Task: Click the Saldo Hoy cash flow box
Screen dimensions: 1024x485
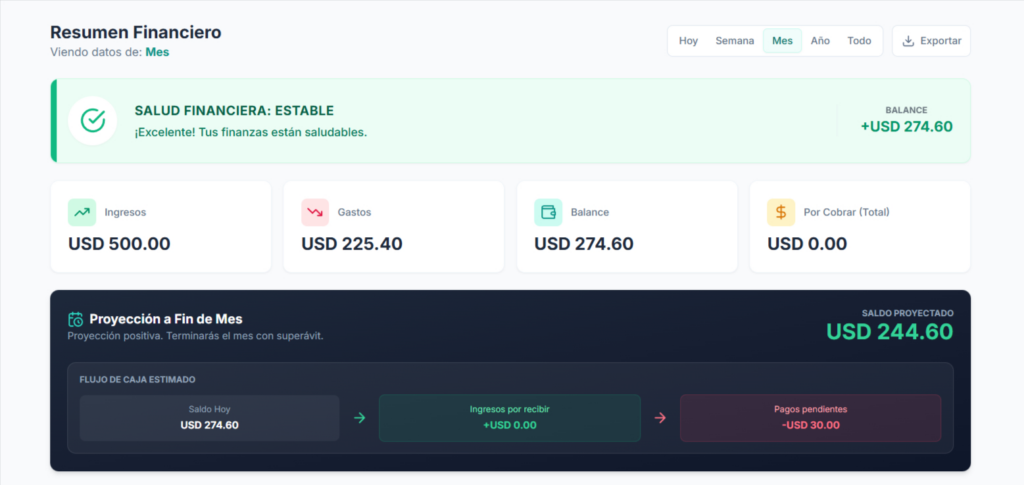Action: click(209, 418)
